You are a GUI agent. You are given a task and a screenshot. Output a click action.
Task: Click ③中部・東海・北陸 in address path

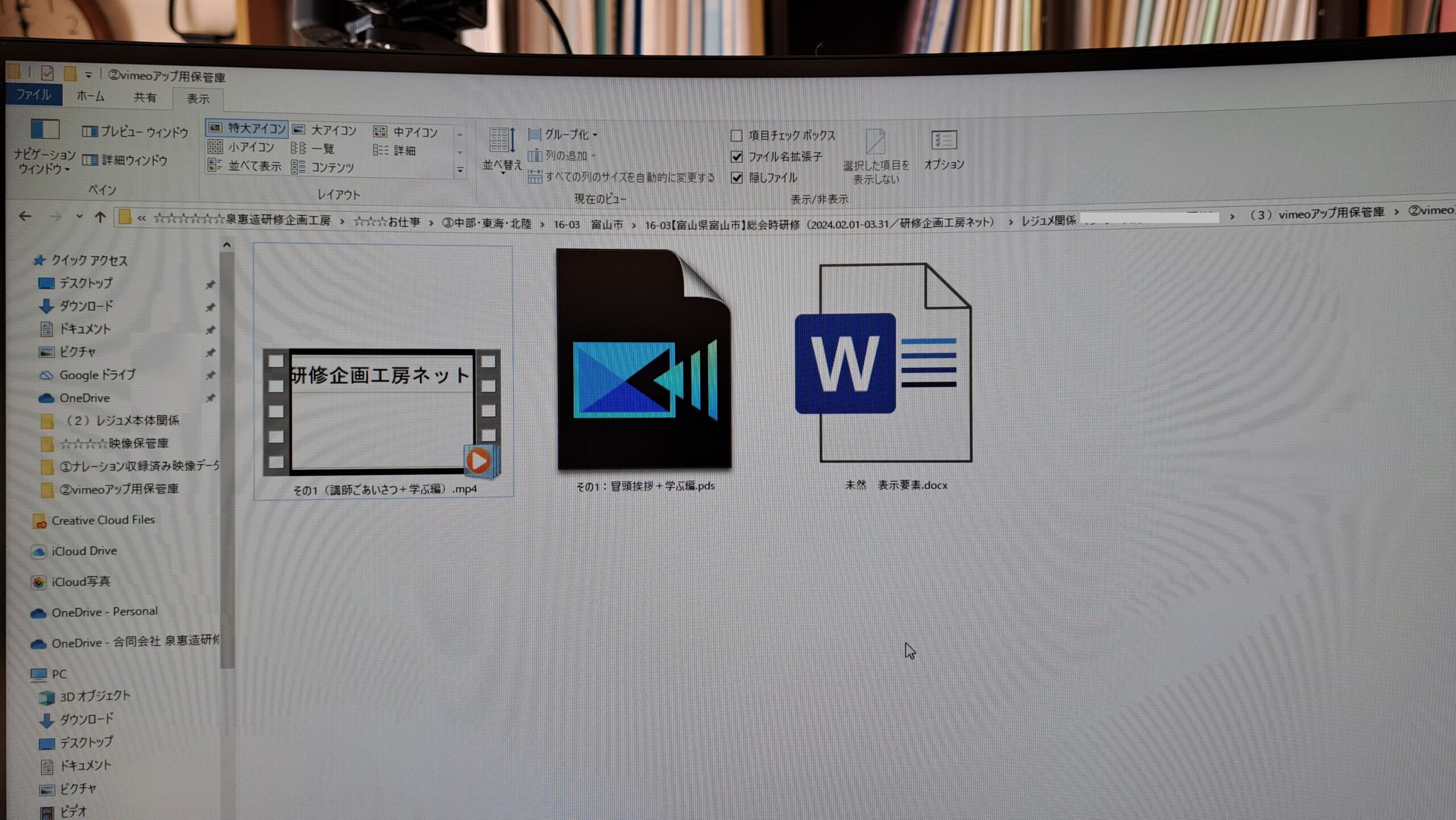(487, 223)
